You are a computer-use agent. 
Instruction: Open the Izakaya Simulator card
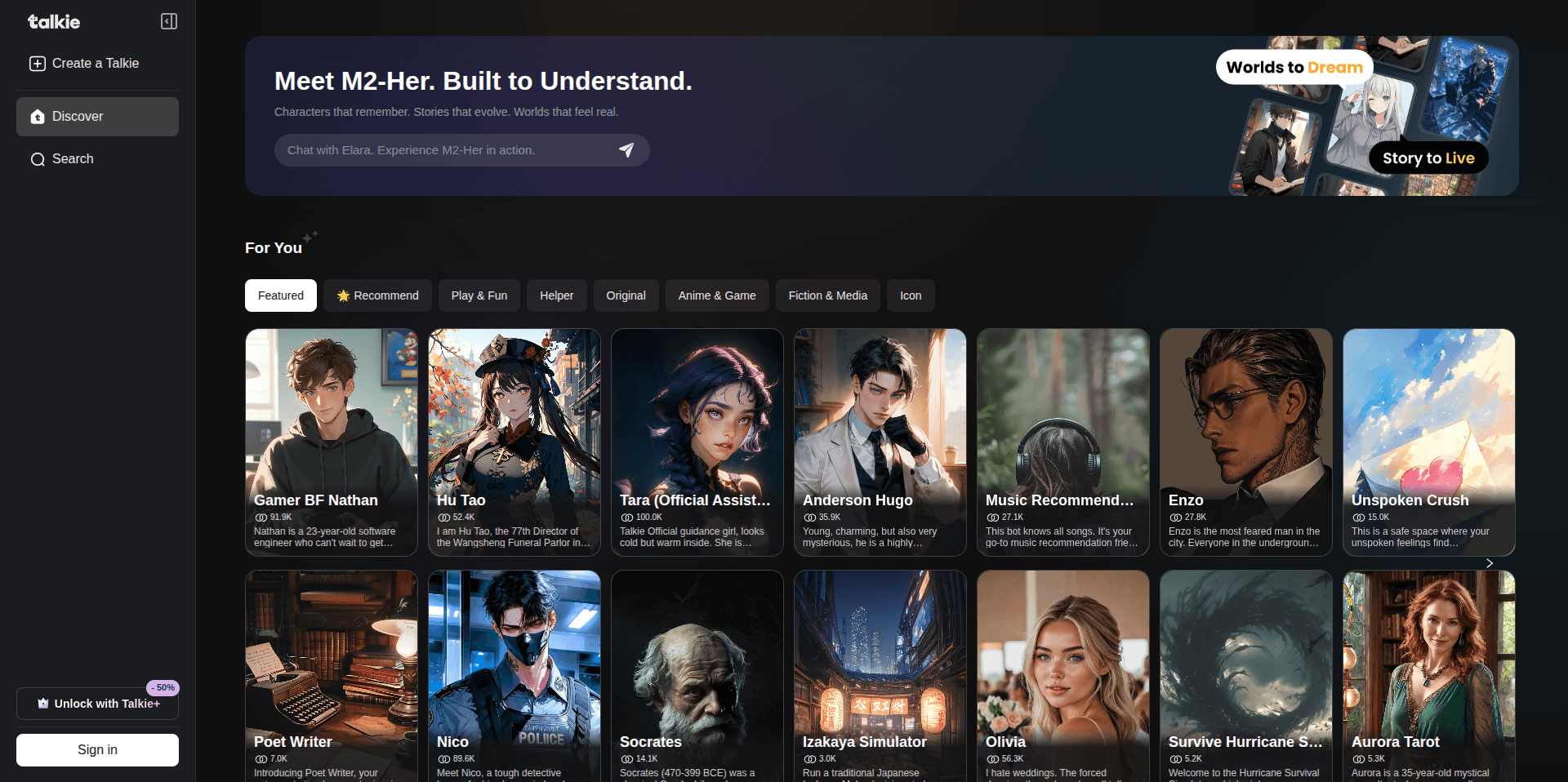880,676
